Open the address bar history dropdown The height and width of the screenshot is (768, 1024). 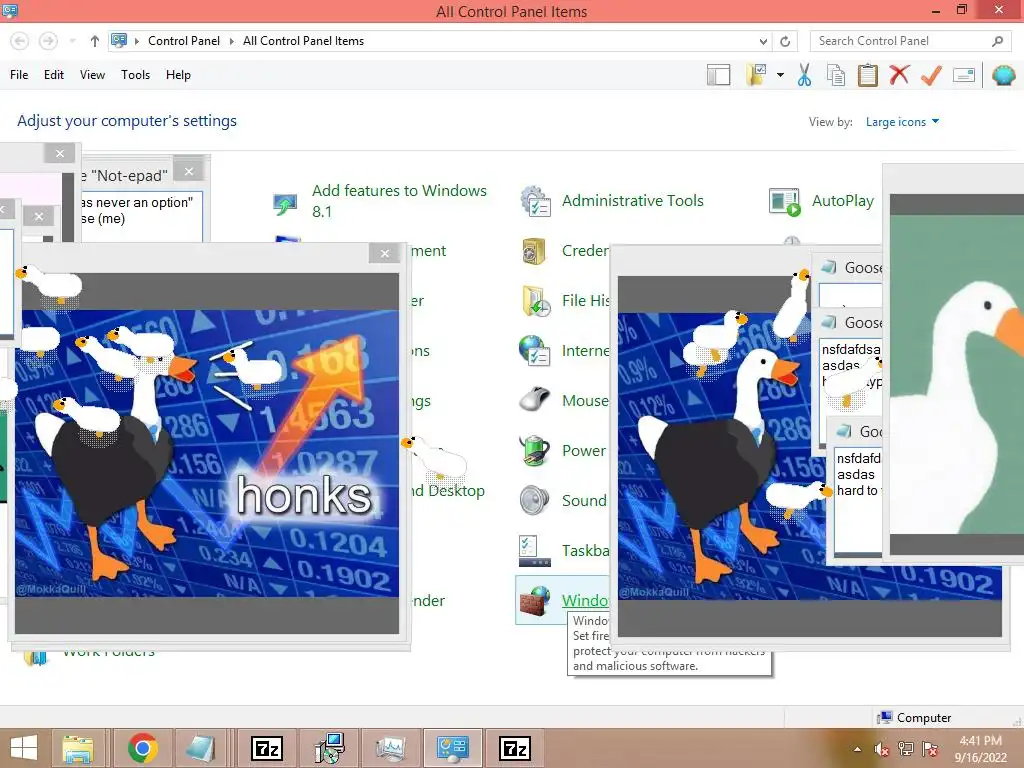coord(763,41)
